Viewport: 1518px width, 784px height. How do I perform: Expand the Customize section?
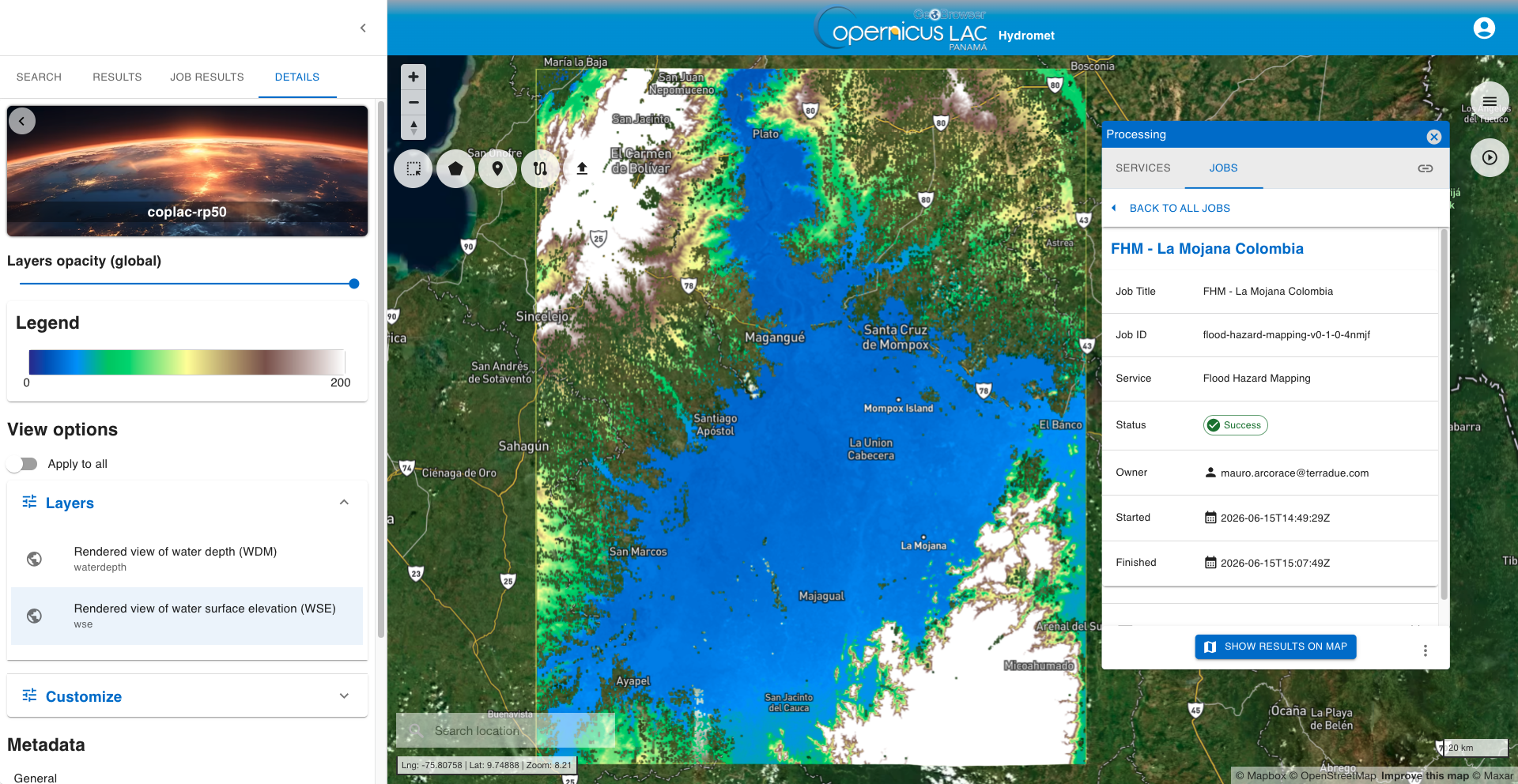pyautogui.click(x=344, y=696)
